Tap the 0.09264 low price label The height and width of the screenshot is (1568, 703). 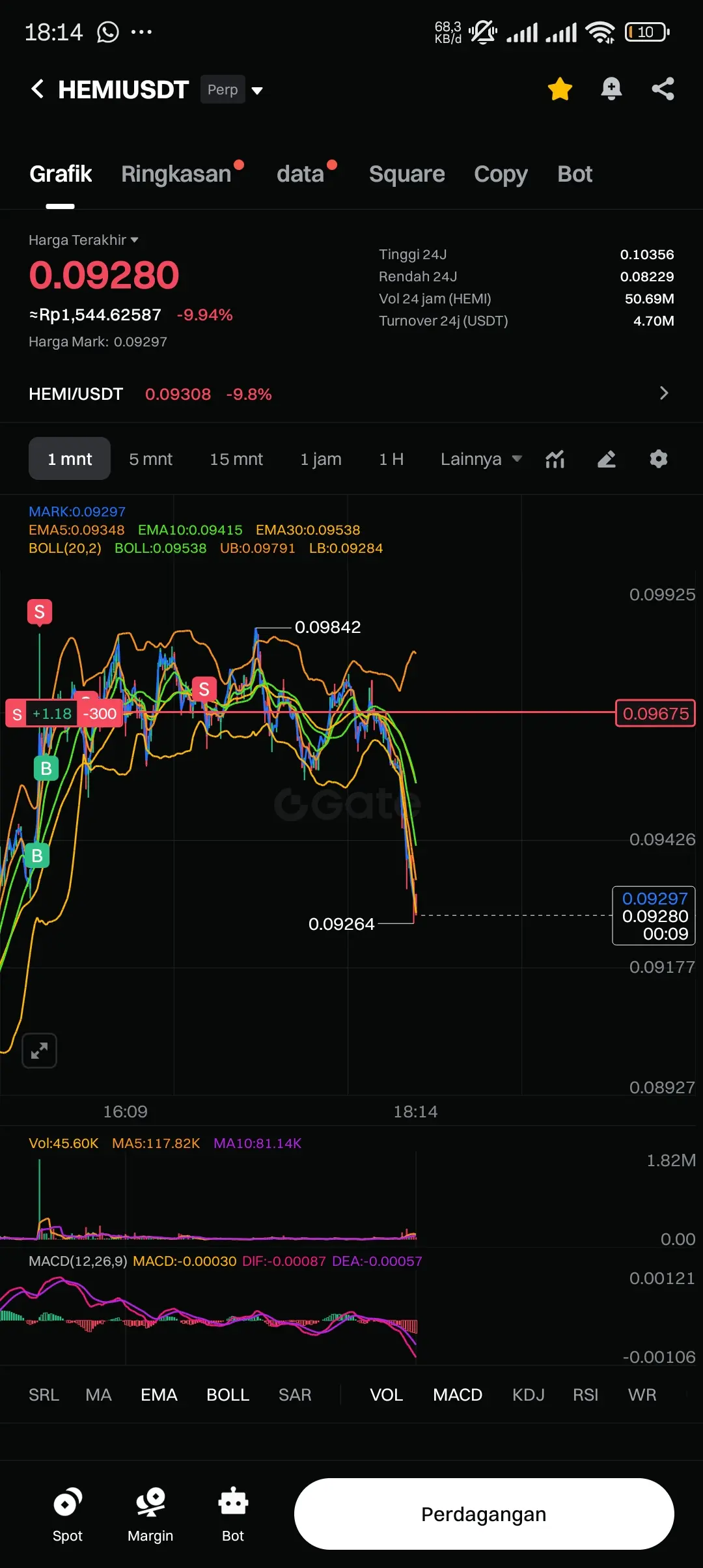(x=341, y=924)
